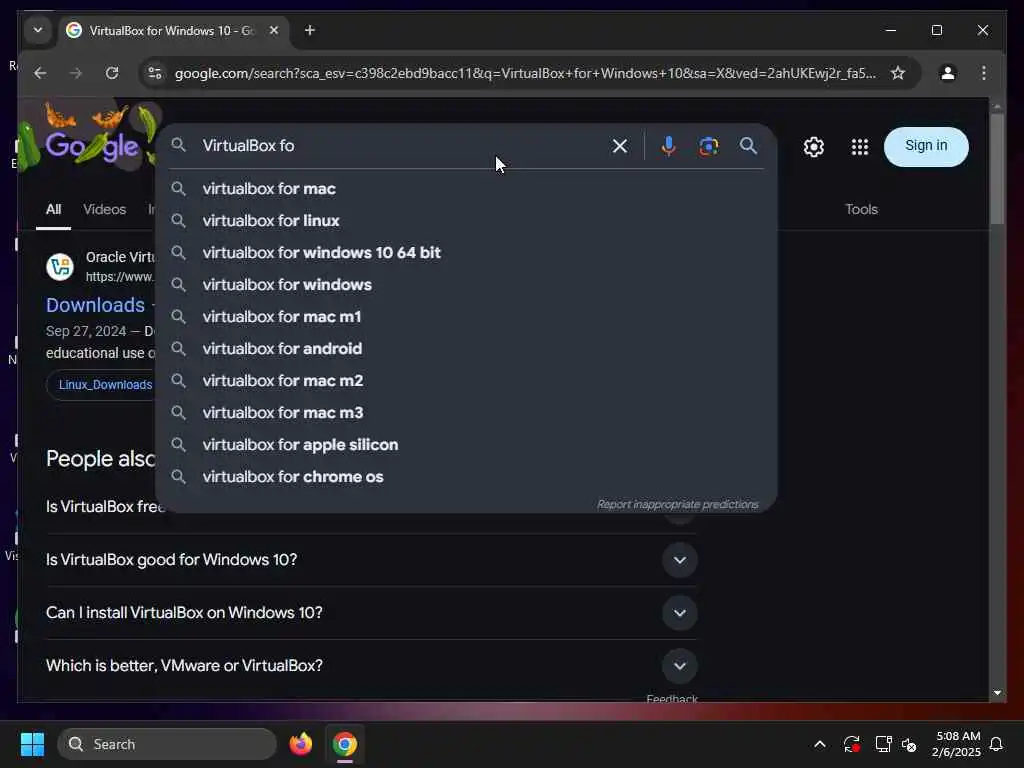Choose suggestion virtualbox for mac m1
This screenshot has height=768, width=1024.
coord(466,317)
